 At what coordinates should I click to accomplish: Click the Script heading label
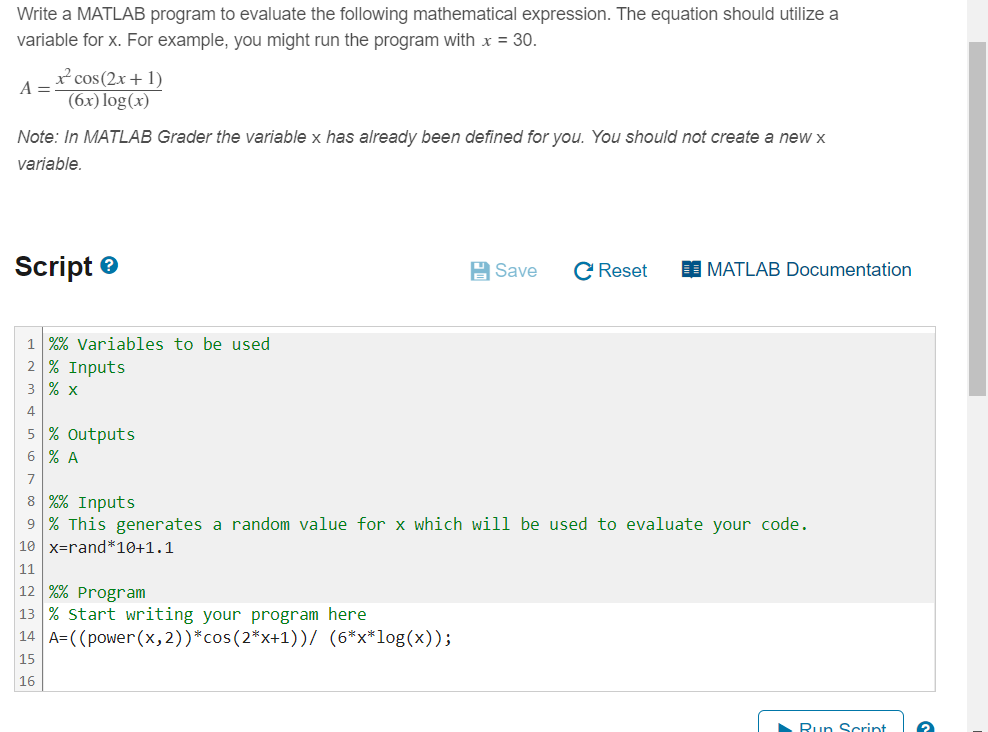point(54,266)
